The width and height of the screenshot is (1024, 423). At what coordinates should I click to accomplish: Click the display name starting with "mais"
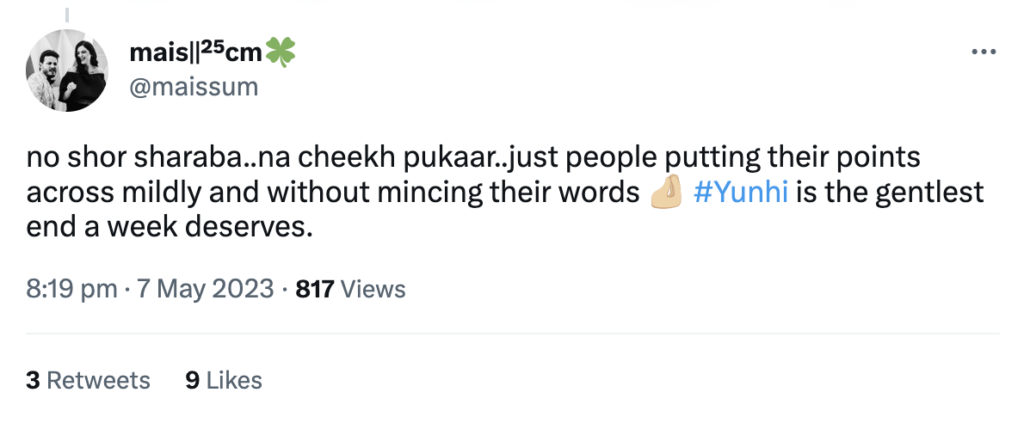165,55
